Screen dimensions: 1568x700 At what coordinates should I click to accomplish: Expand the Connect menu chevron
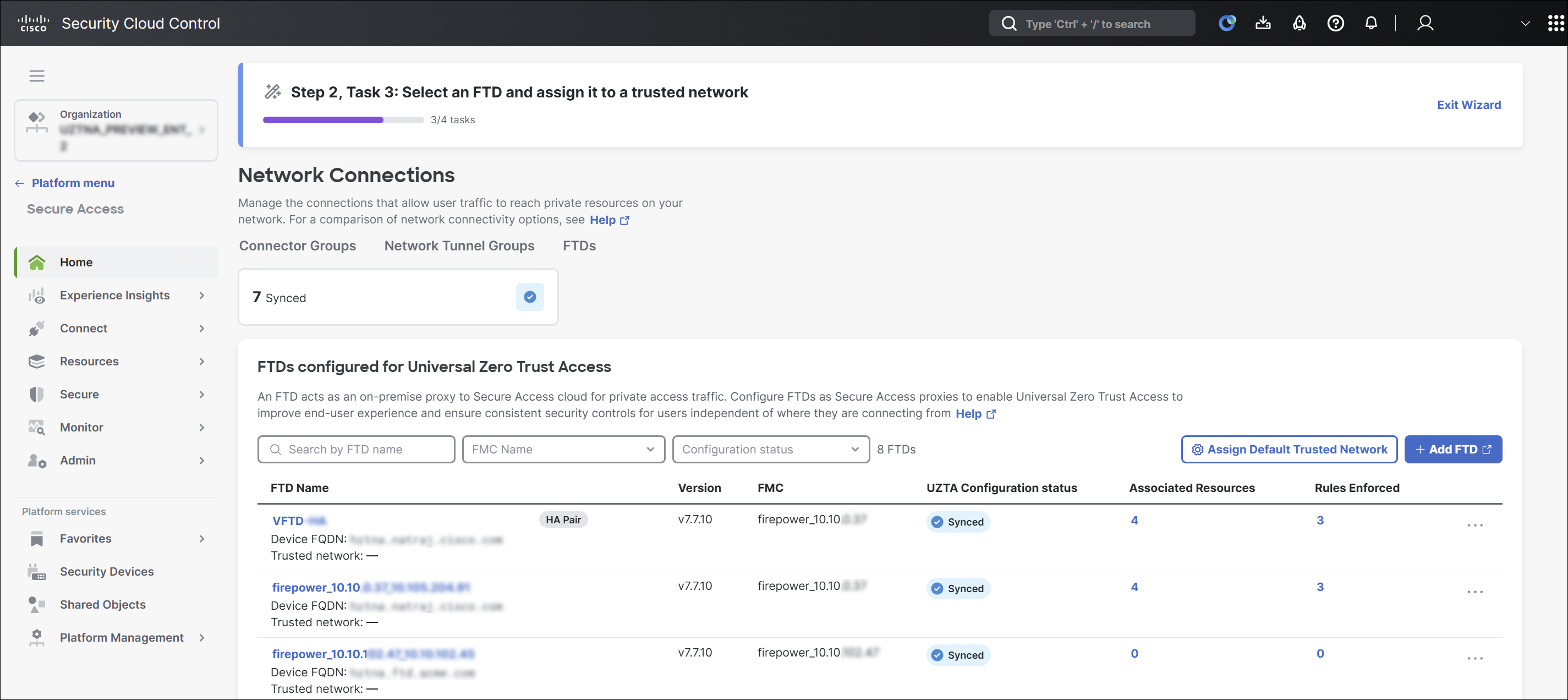pos(201,329)
